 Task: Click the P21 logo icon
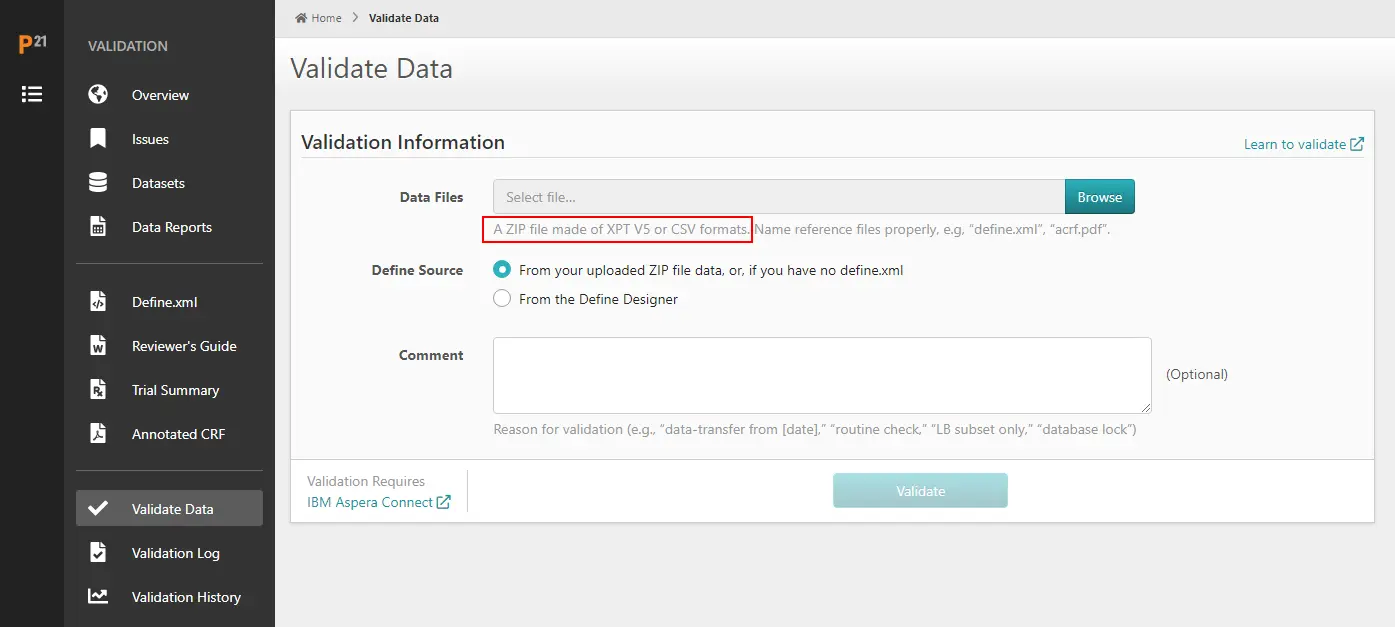tap(32, 44)
